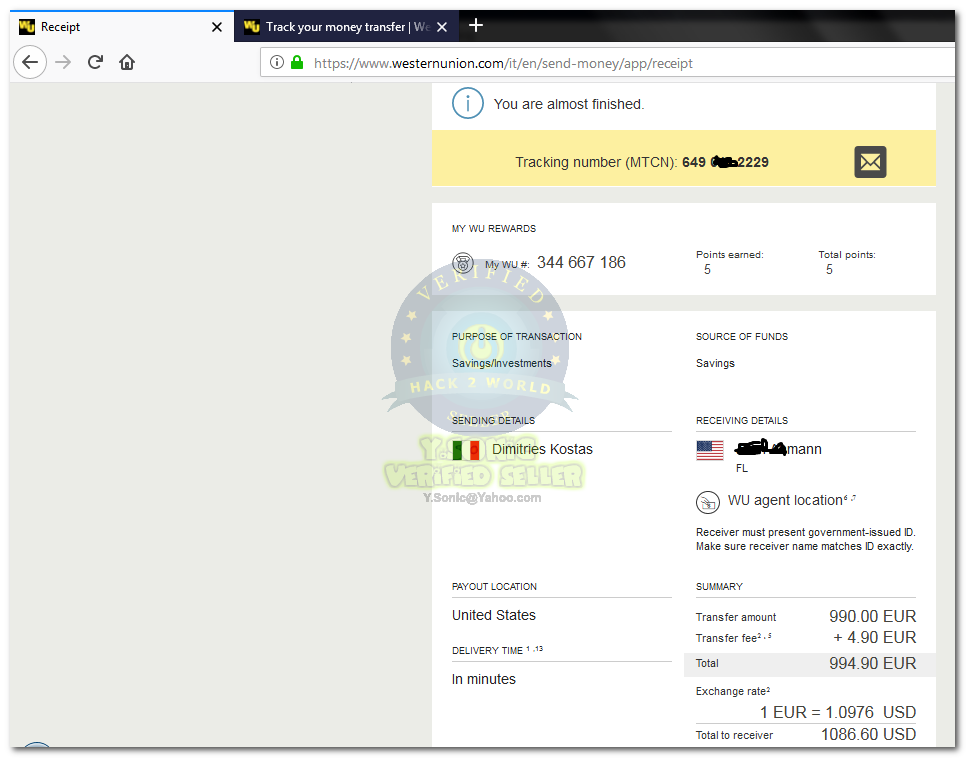Click the 'WU agent location' text
This screenshot has width=966, height=758.
(785, 500)
